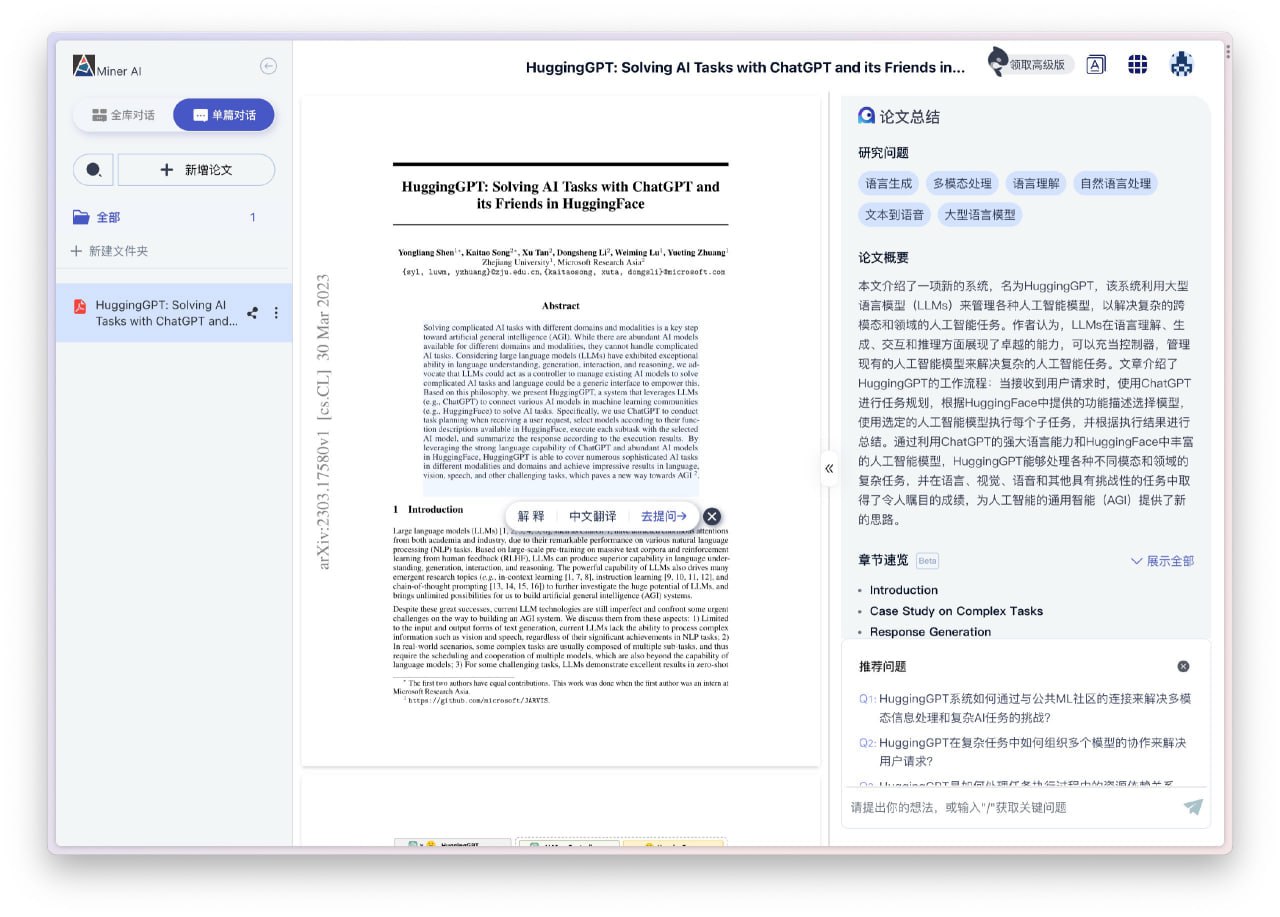Click 去提问 in the selection popup
1280x917 pixels.
(x=663, y=516)
